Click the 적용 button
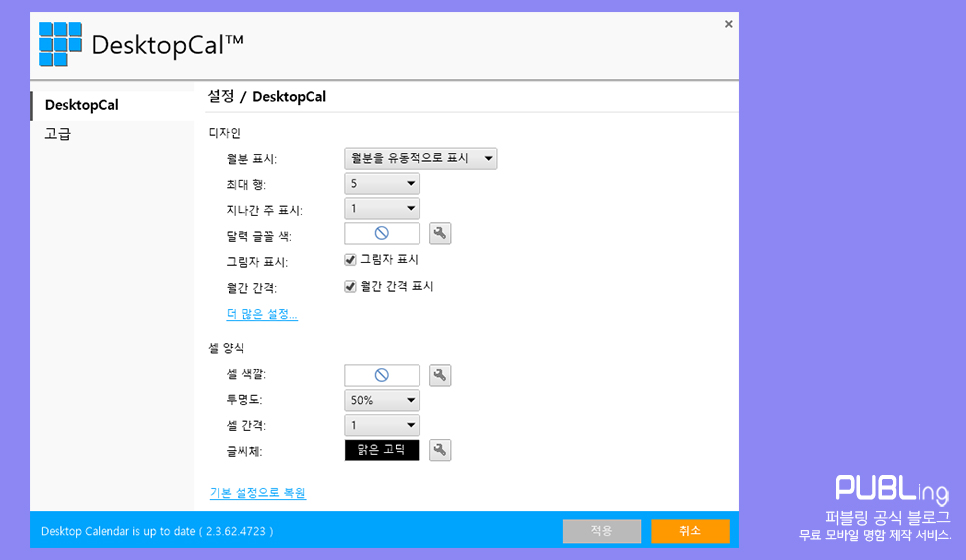Screen dimensions: 966x560 602,531
